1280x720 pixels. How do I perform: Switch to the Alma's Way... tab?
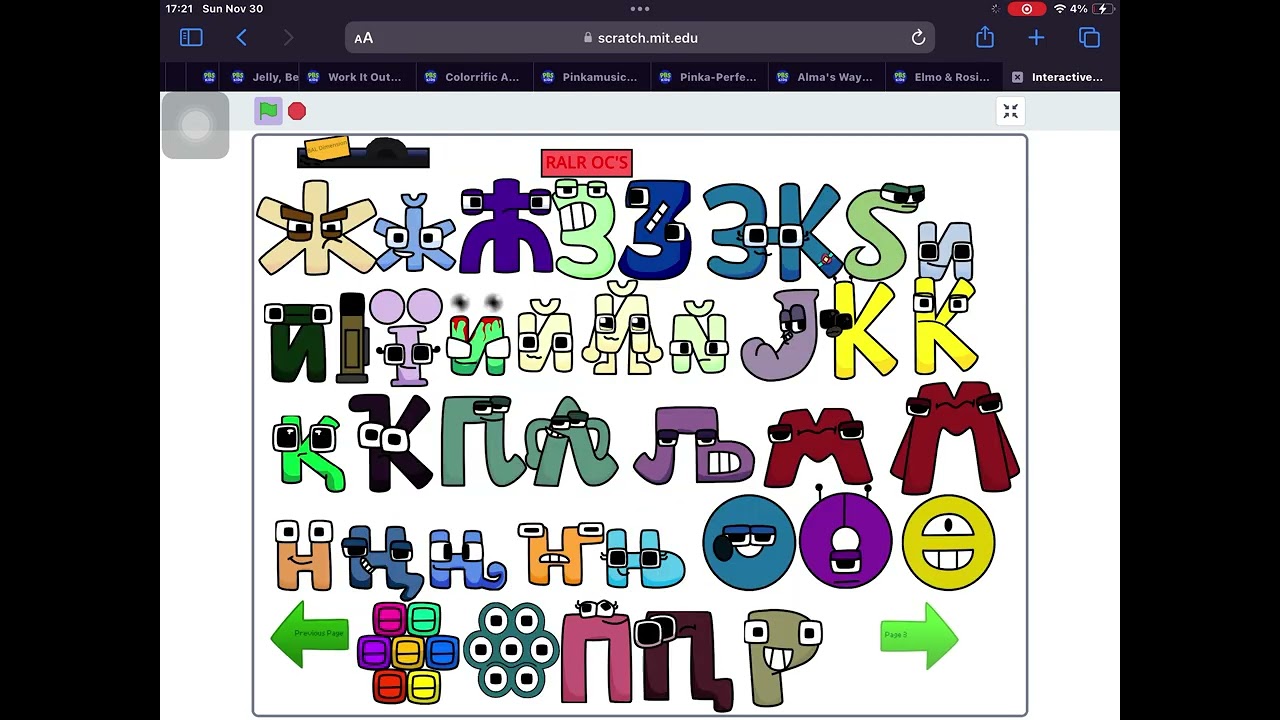[825, 77]
